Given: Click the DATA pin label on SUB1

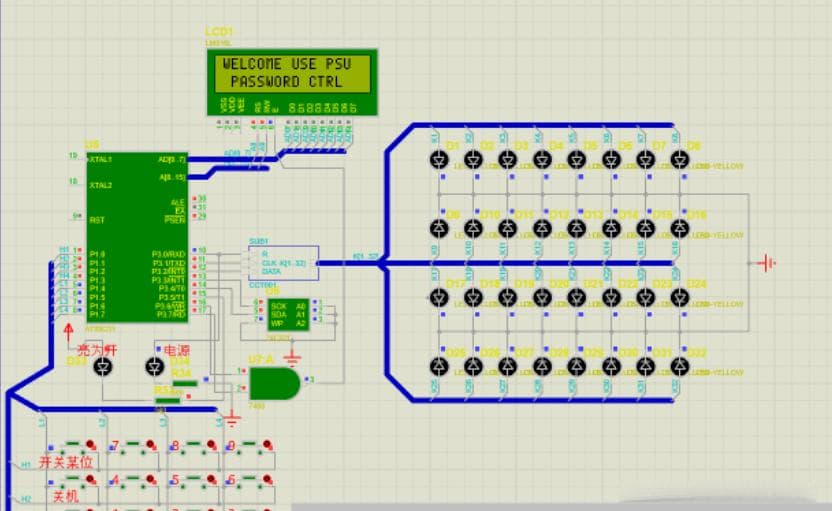Looking at the screenshot, I should tap(271, 272).
